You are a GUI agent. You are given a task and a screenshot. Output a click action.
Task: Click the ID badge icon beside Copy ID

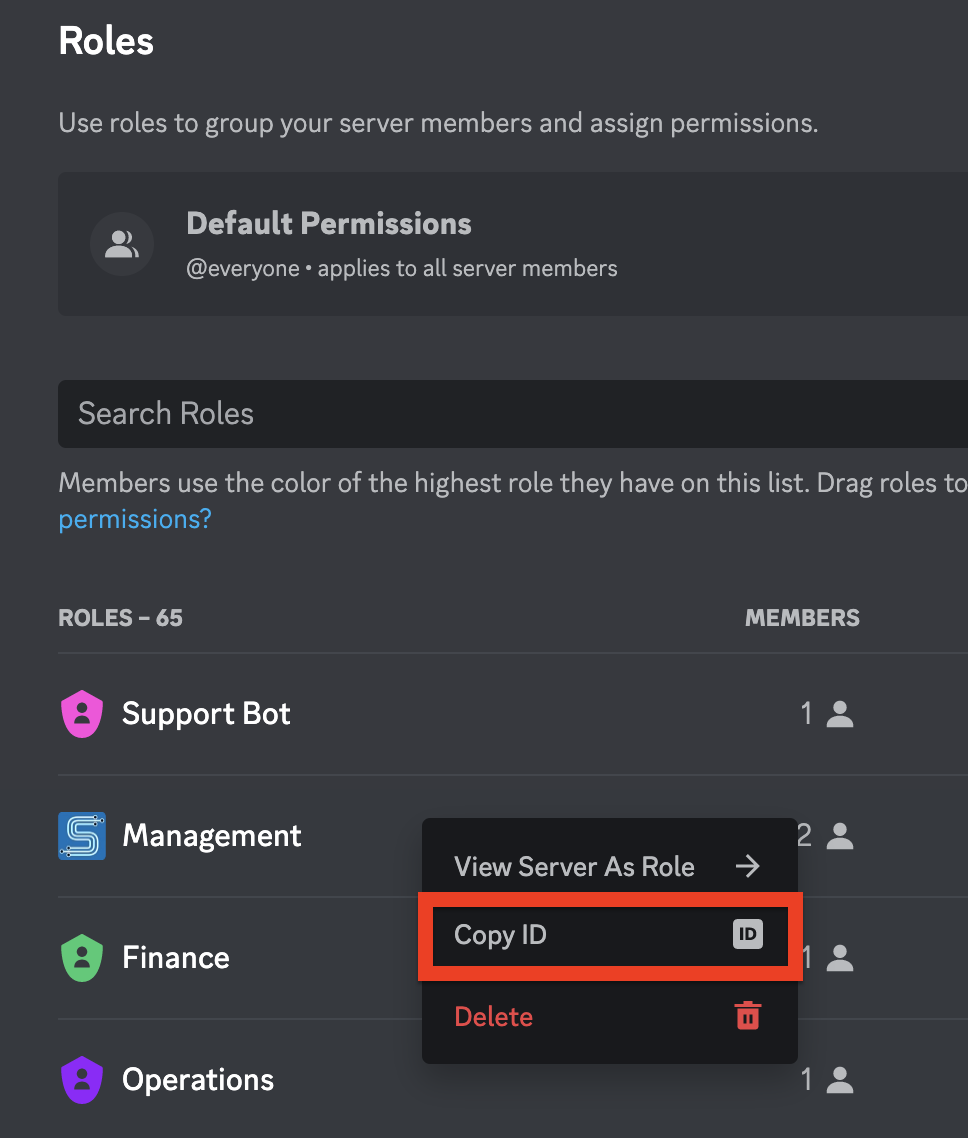point(748,935)
